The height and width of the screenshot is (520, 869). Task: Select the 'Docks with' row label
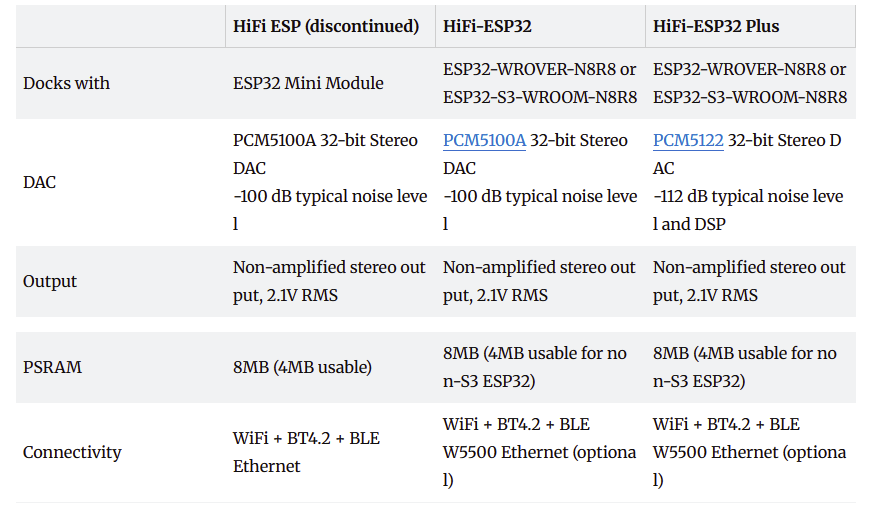67,83
